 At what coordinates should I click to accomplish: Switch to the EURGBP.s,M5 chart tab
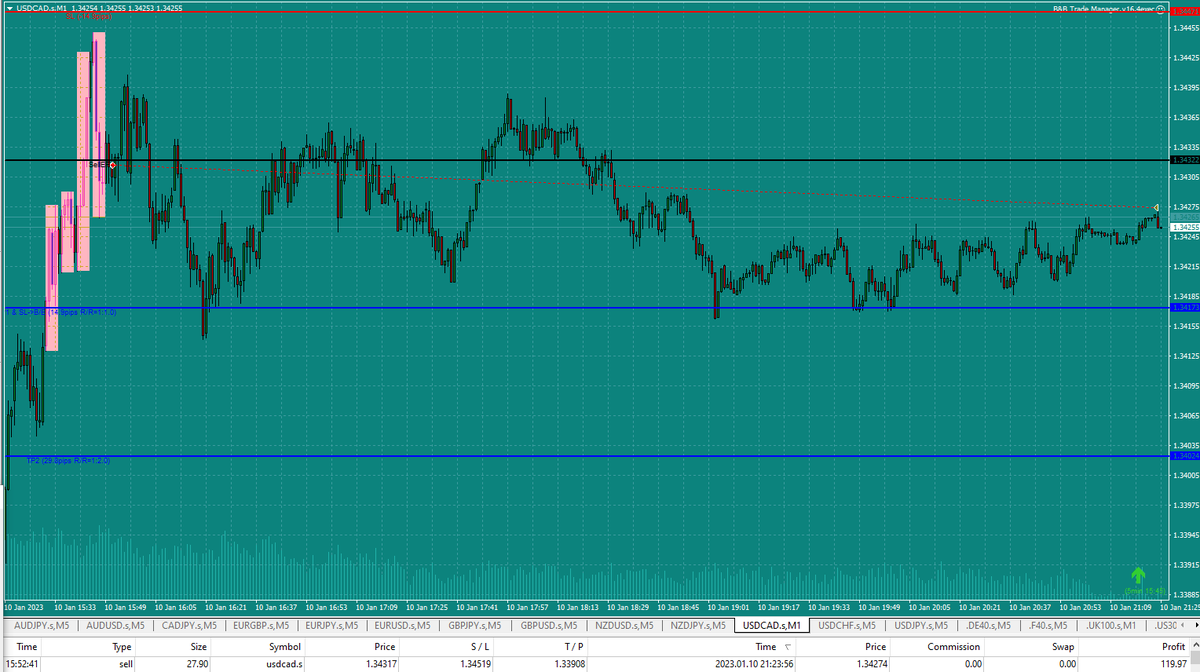[x=261, y=626]
